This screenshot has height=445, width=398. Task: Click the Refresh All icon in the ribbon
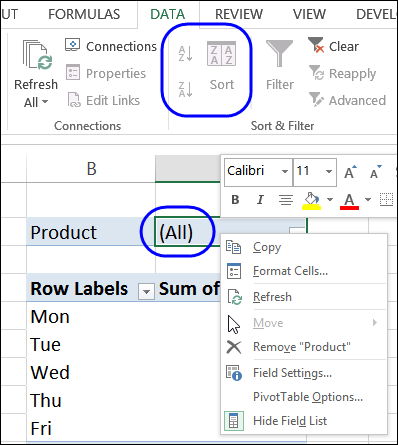pyautogui.click(x=37, y=55)
